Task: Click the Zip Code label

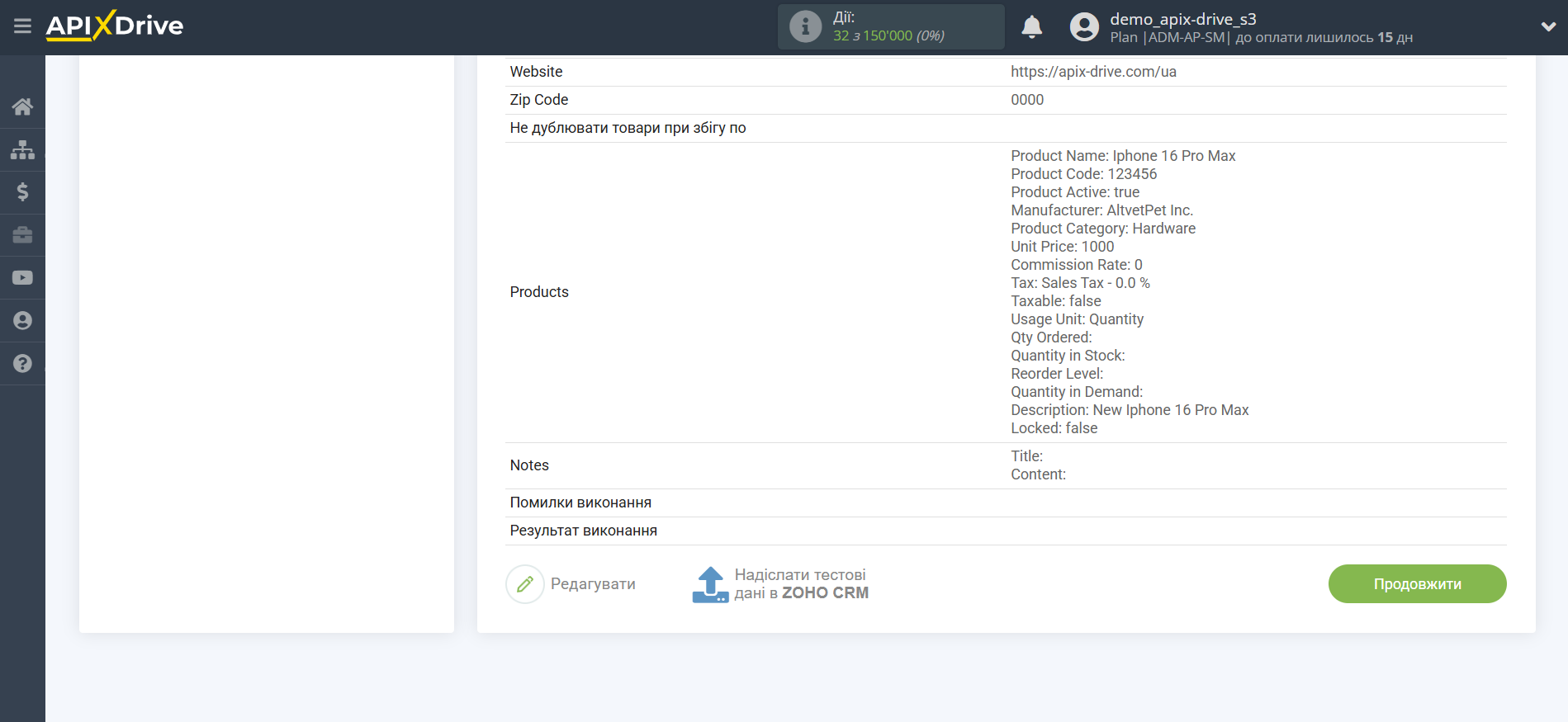Action: tap(539, 100)
